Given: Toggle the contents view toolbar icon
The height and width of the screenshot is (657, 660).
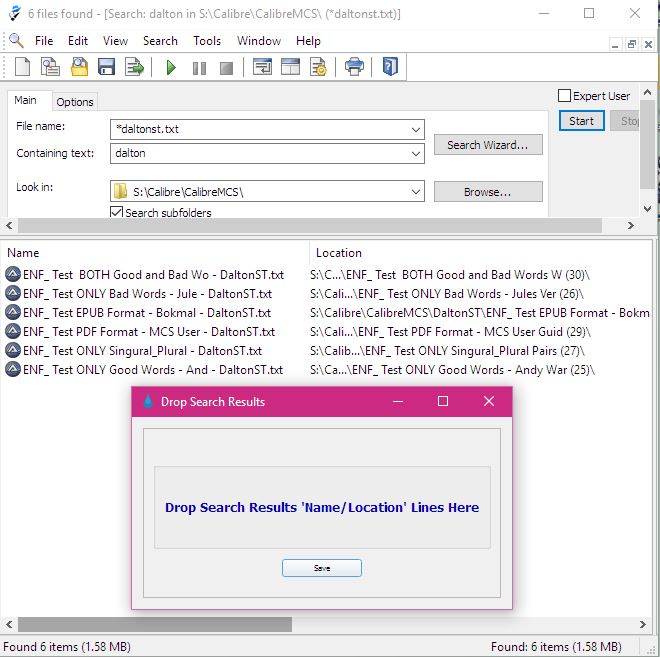Looking at the screenshot, I should point(262,67).
